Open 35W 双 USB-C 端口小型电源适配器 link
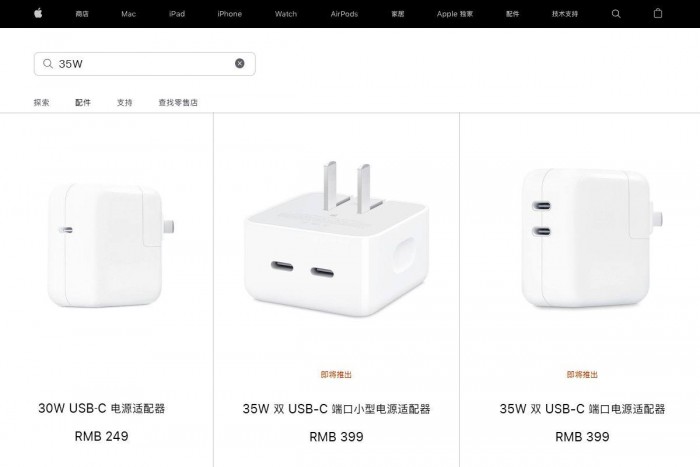Viewport: 700px width, 467px height. tap(336, 409)
